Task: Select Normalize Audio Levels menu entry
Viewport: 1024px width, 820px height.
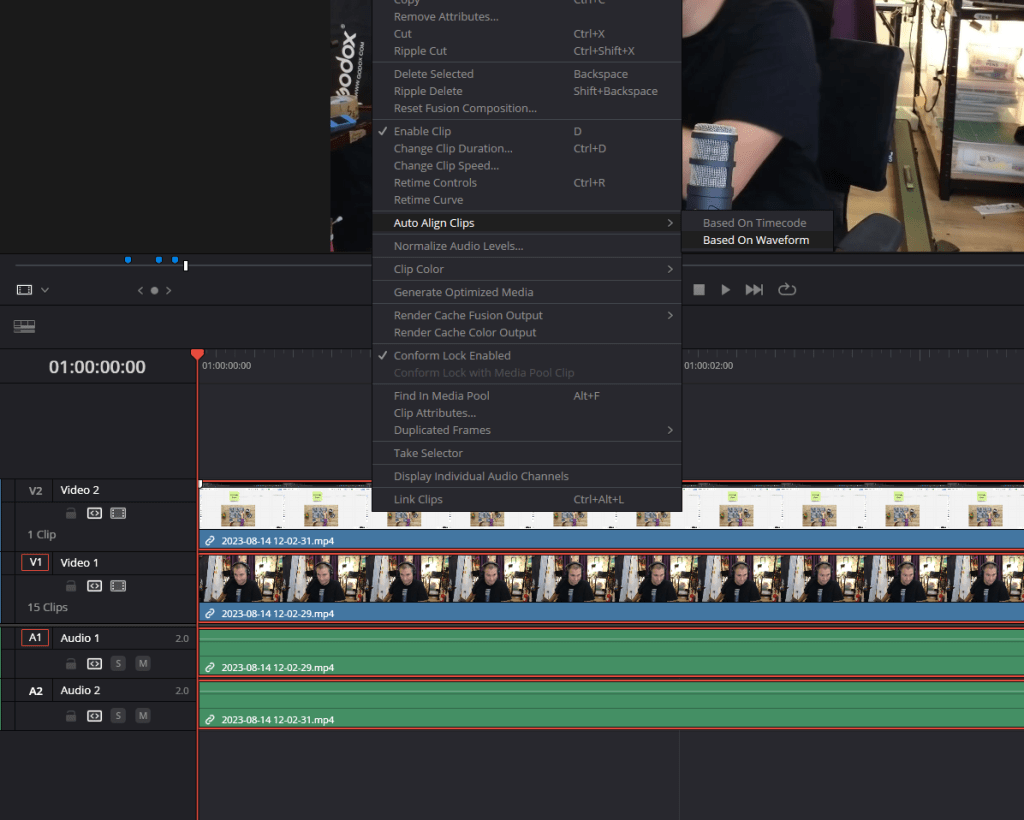Action: pos(527,246)
